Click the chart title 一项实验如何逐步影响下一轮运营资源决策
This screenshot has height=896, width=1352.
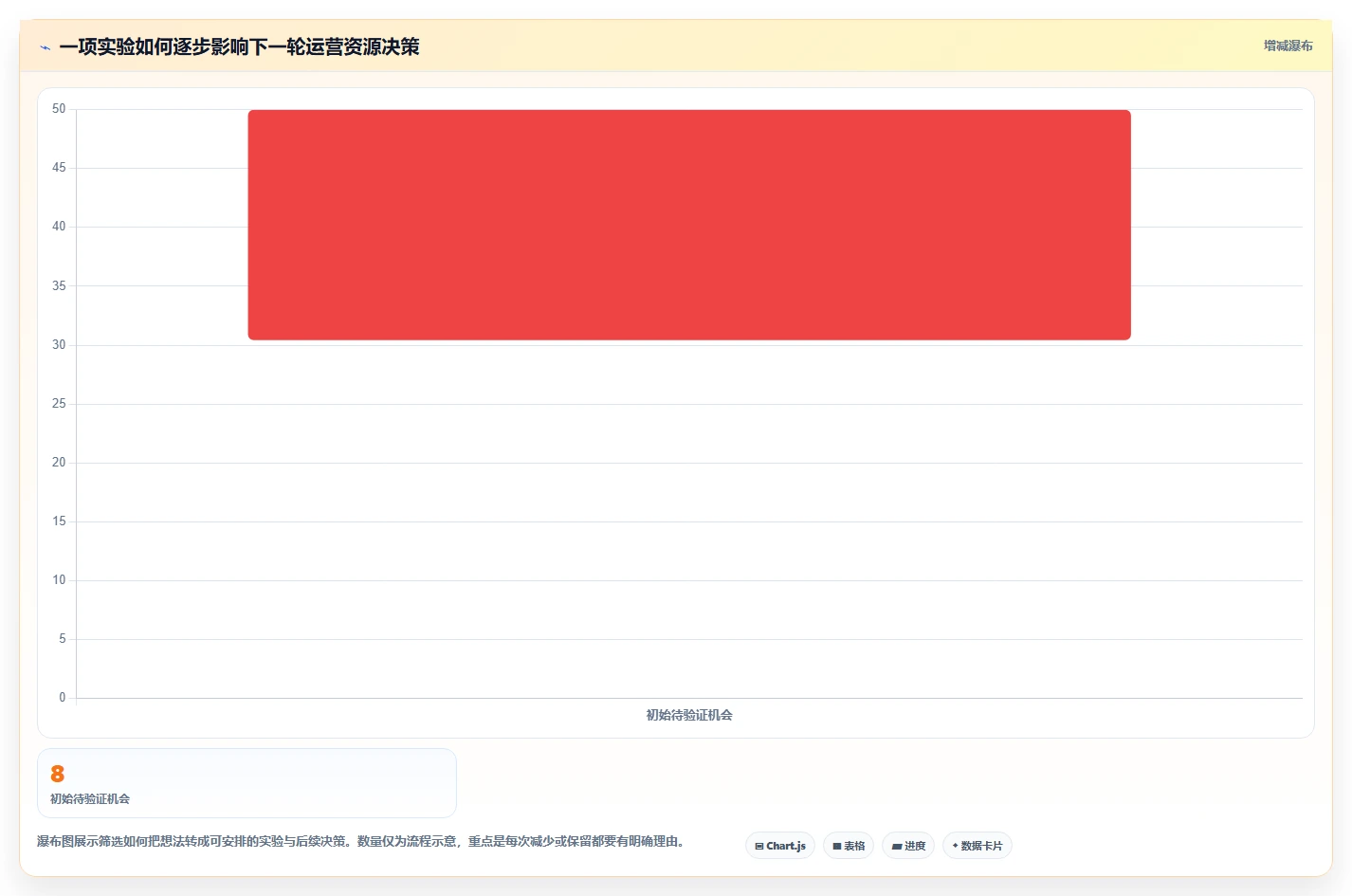tap(239, 46)
